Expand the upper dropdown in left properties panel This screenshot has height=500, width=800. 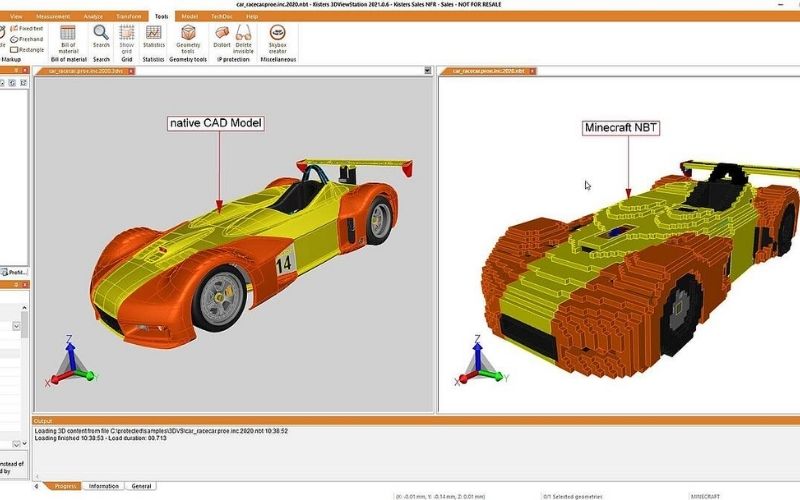tap(16, 326)
